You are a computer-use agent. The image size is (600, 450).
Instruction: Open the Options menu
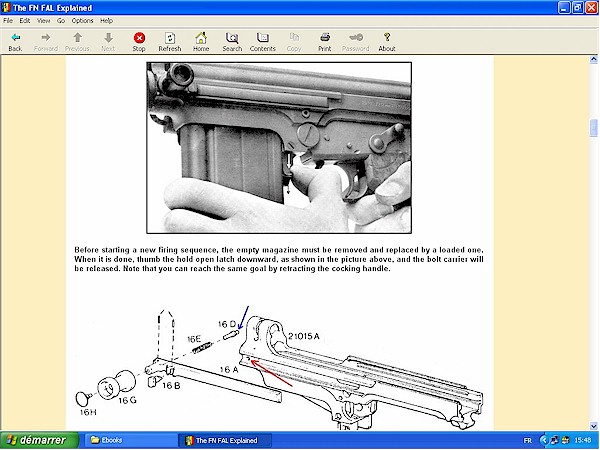[82, 21]
